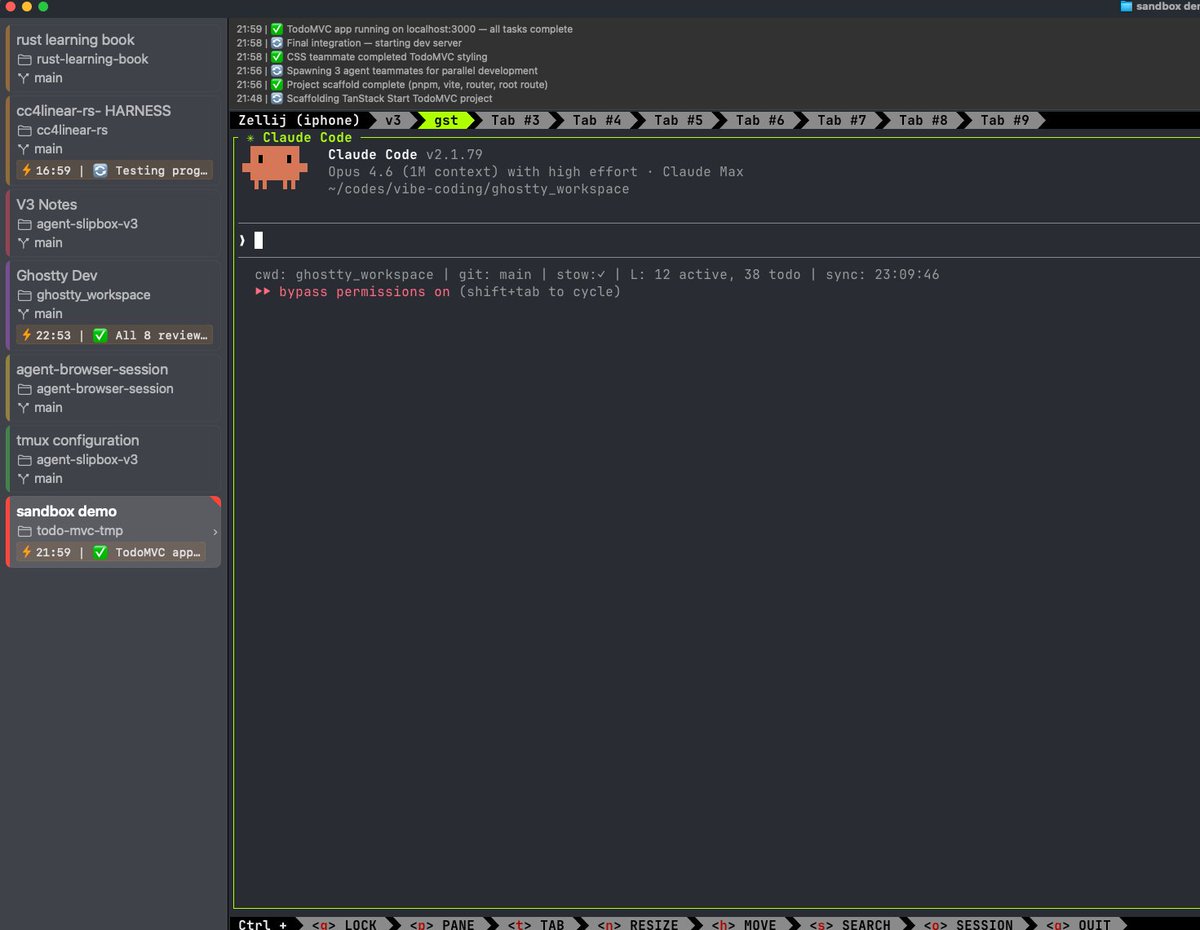
Task: Click the 16:59 Testing prog… status badge
Action: coord(115,171)
